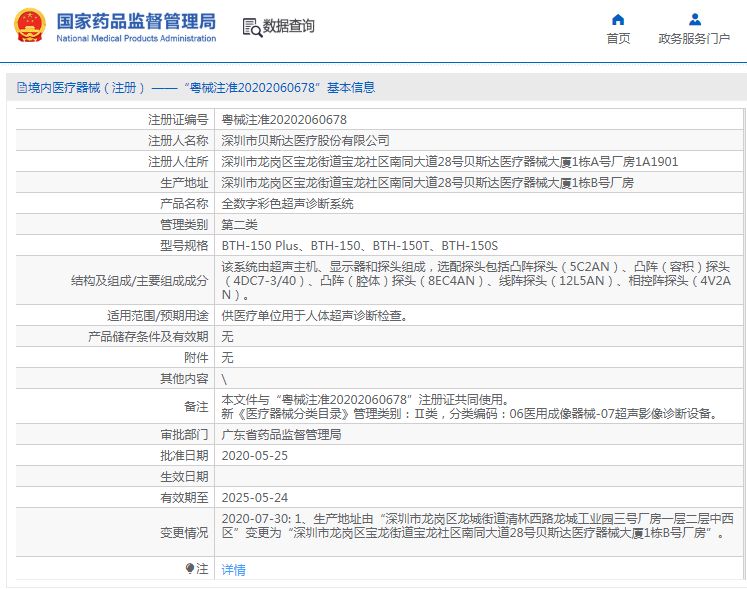
Task: Open the 详情 link
Action: click(x=233, y=570)
